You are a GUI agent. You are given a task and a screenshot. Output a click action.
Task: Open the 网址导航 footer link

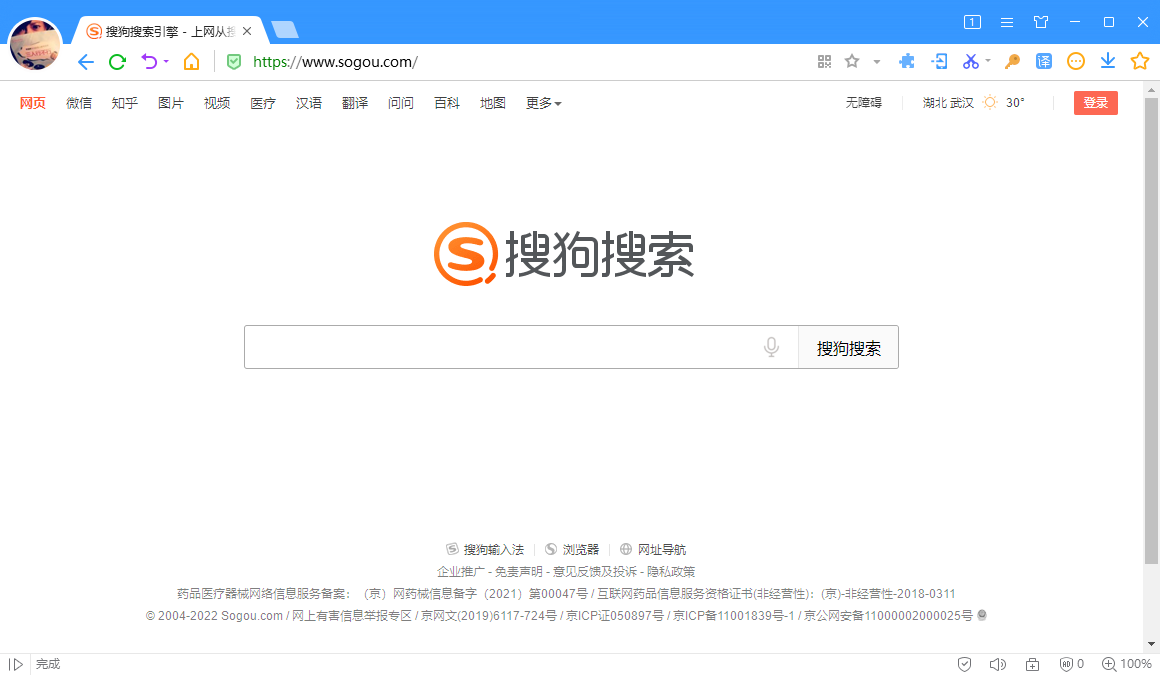pyautogui.click(x=652, y=549)
